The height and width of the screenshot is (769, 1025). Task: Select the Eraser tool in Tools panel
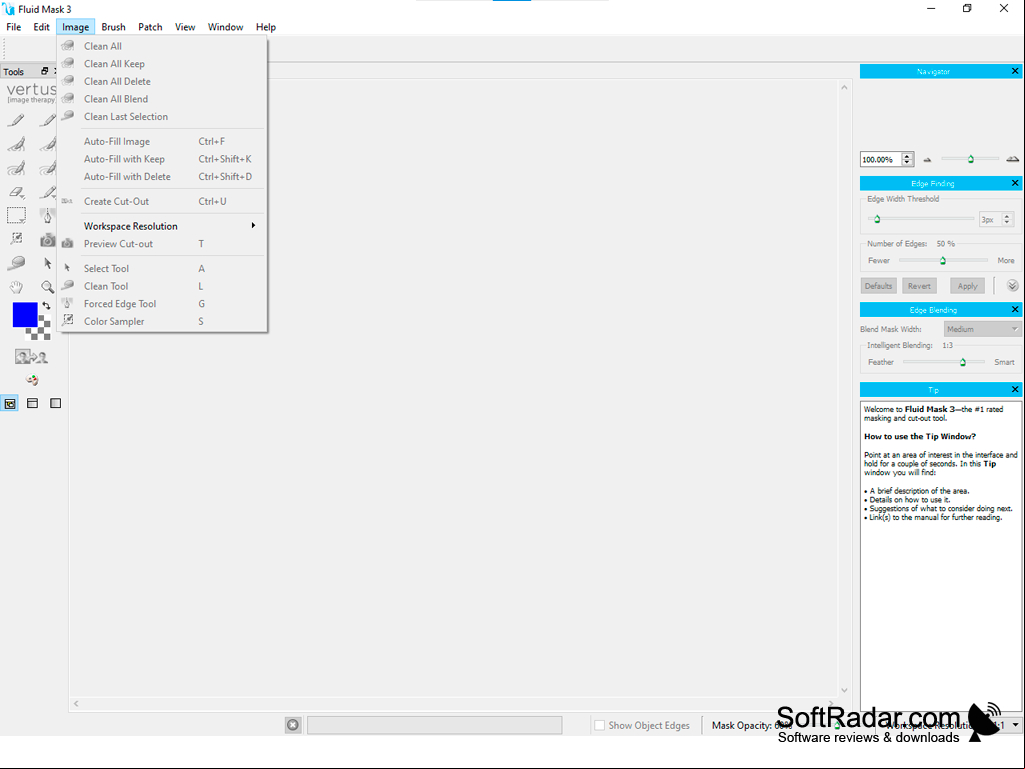click(16, 192)
